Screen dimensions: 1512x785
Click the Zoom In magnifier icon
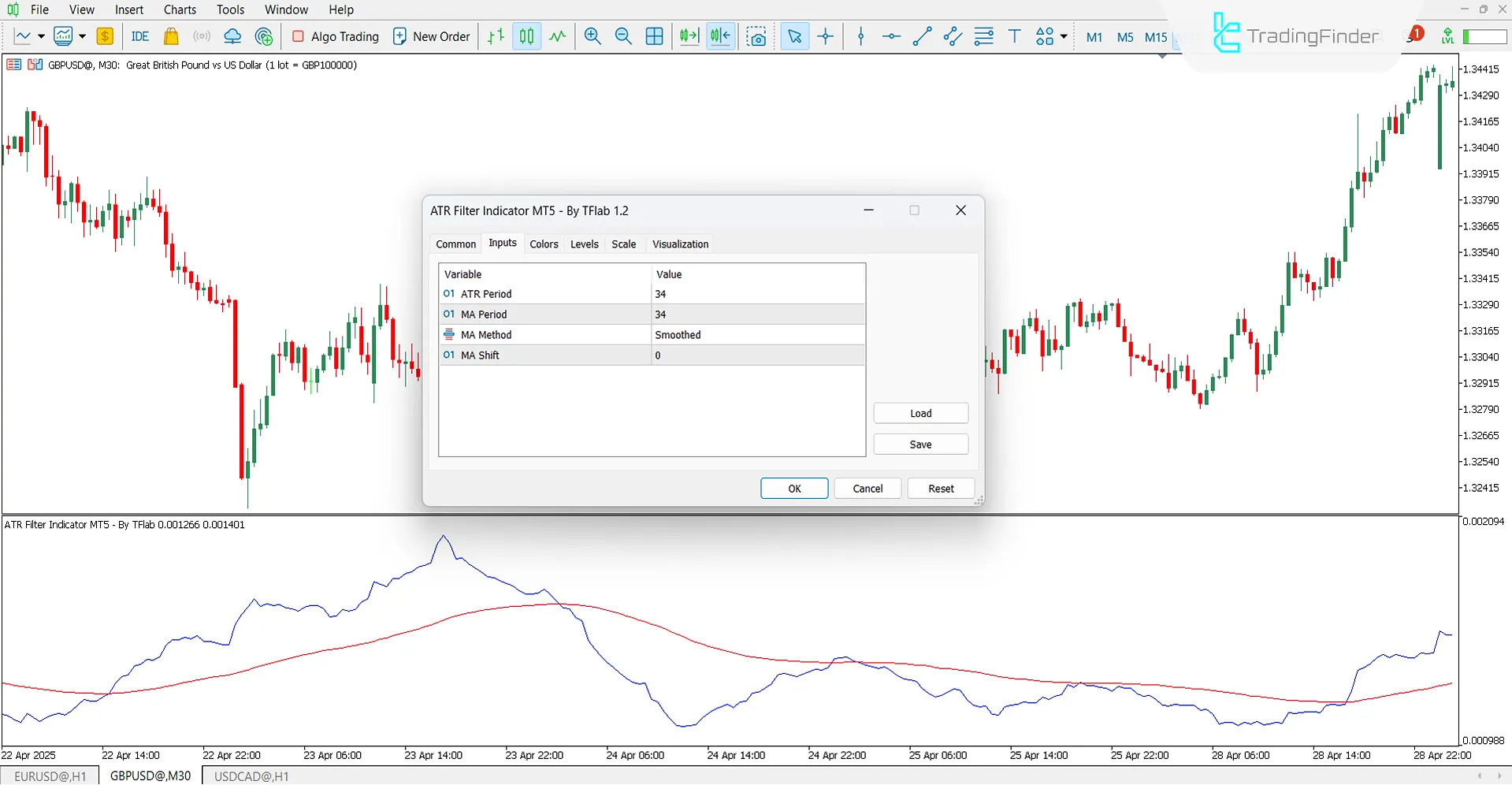point(593,36)
